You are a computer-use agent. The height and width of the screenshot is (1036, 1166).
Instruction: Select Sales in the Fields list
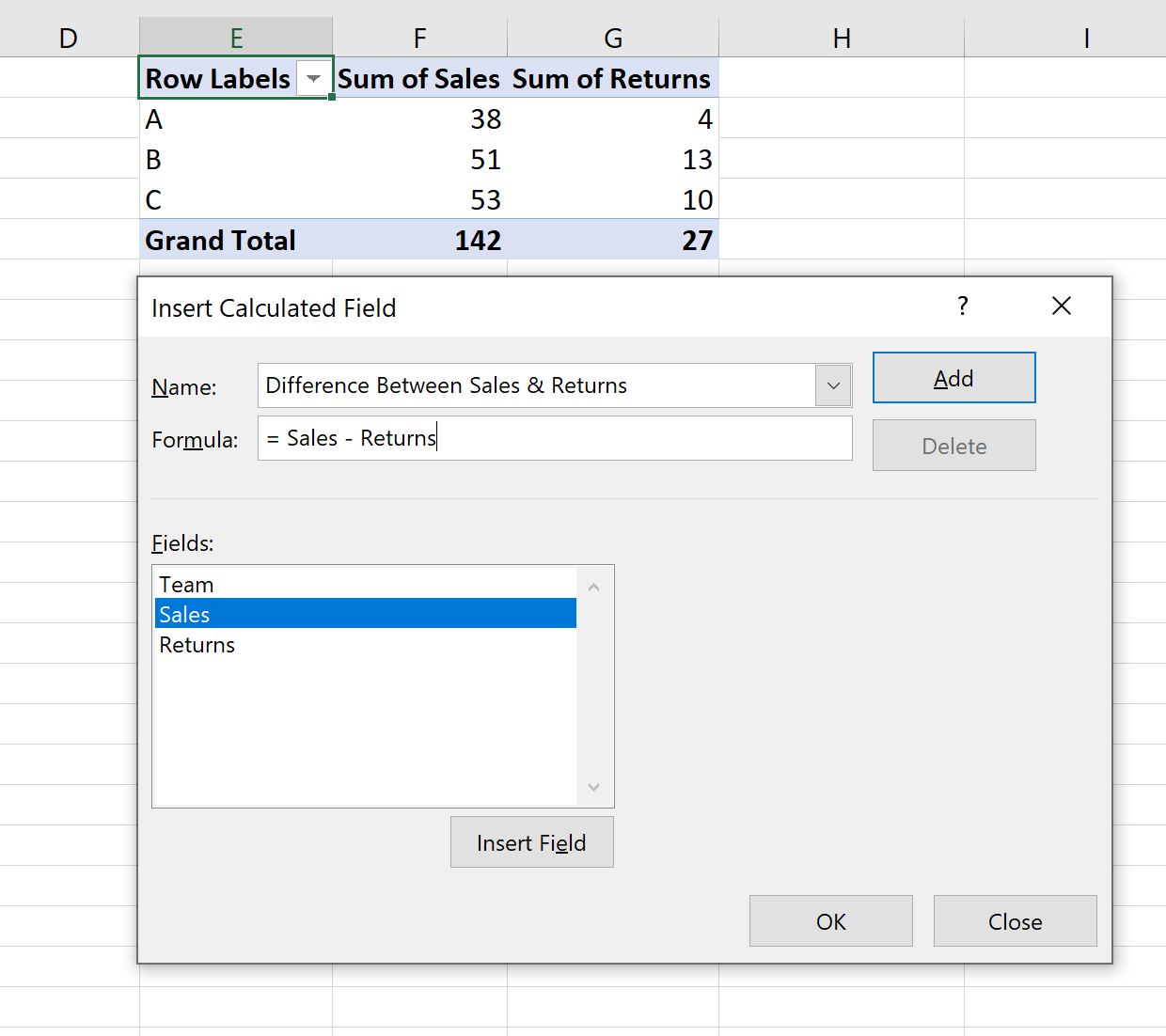(365, 614)
